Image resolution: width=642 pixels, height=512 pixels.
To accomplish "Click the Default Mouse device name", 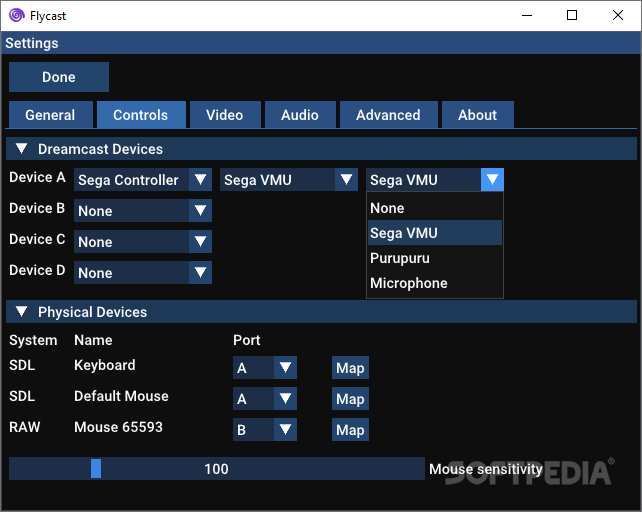I will coord(121,396).
